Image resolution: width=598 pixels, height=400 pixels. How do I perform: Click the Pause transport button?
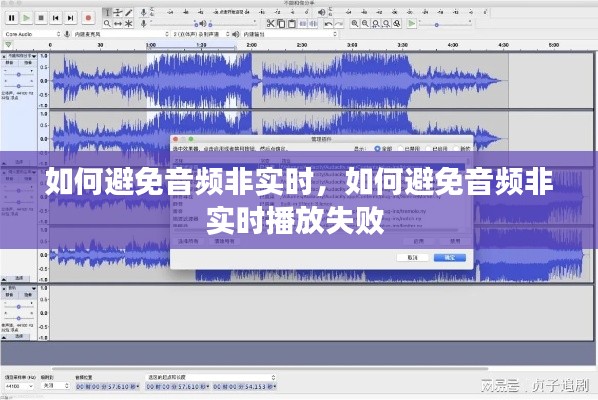[11, 18]
